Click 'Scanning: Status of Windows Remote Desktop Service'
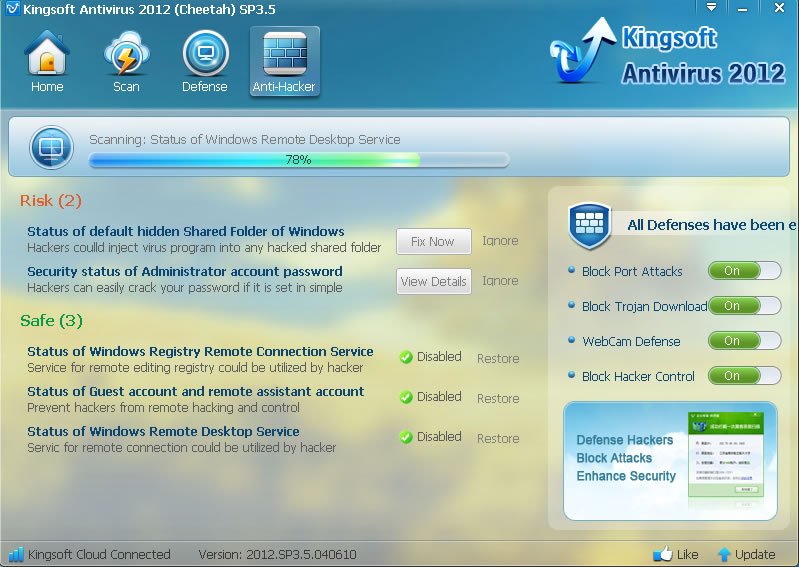 (245, 140)
